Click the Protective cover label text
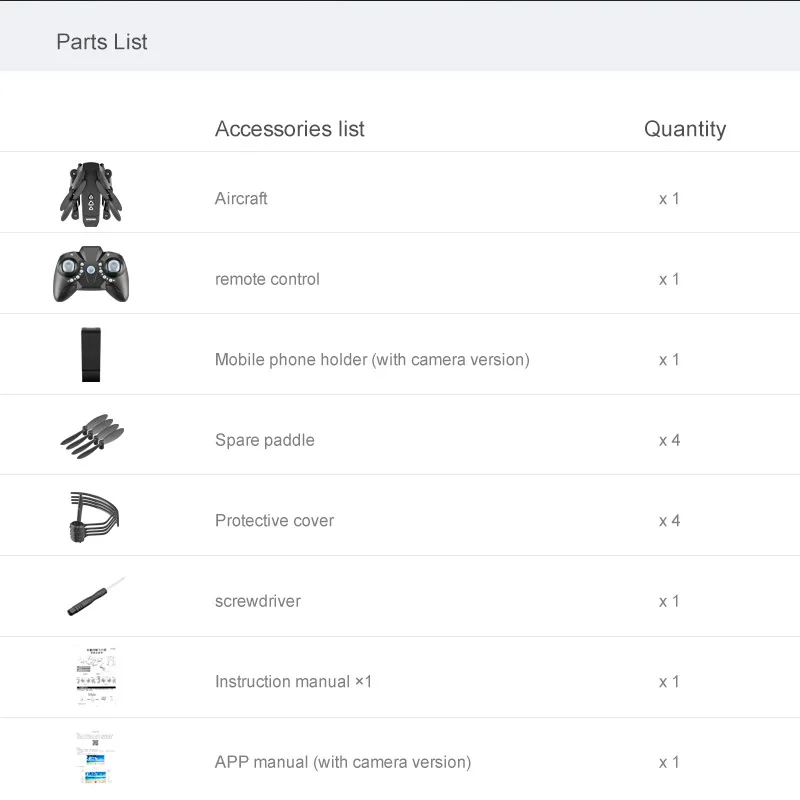Screen dimensions: 800x800 point(275,521)
